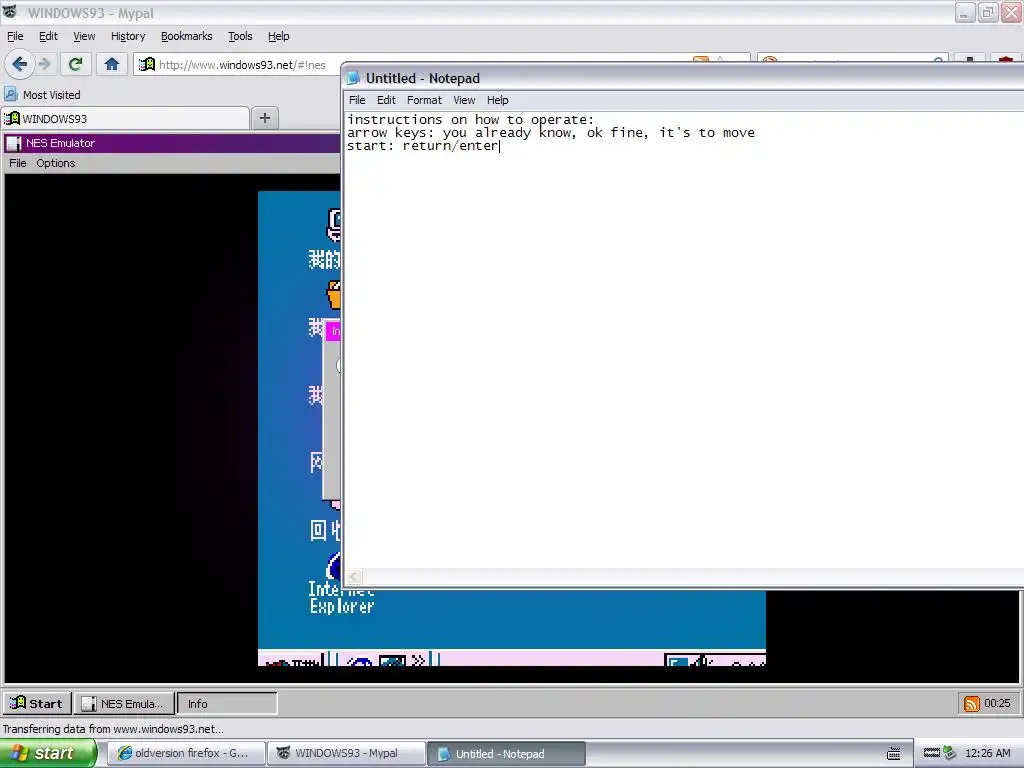Click the network tray icon near the clock
The height and width of the screenshot is (768, 1024).
coord(950,753)
